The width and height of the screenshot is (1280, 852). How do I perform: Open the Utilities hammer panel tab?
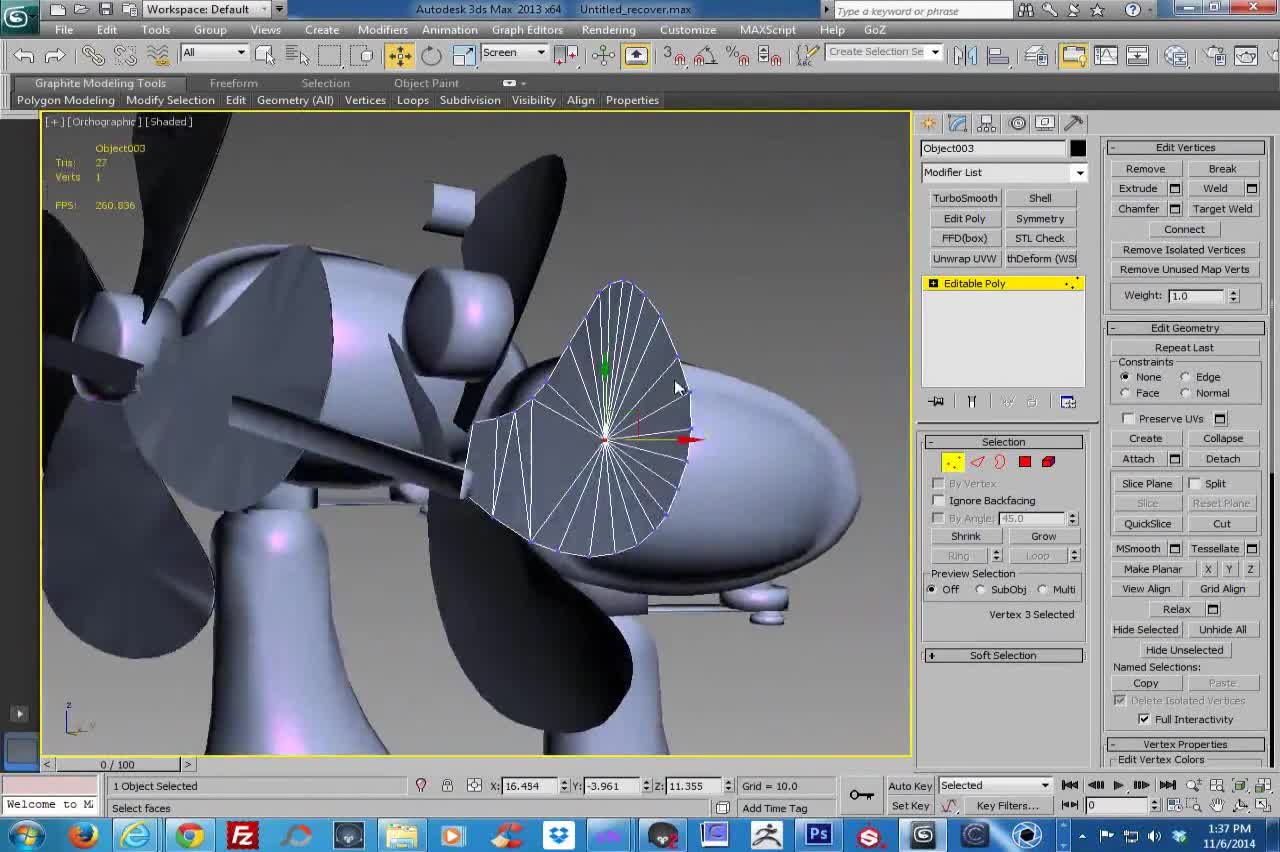tap(1074, 123)
